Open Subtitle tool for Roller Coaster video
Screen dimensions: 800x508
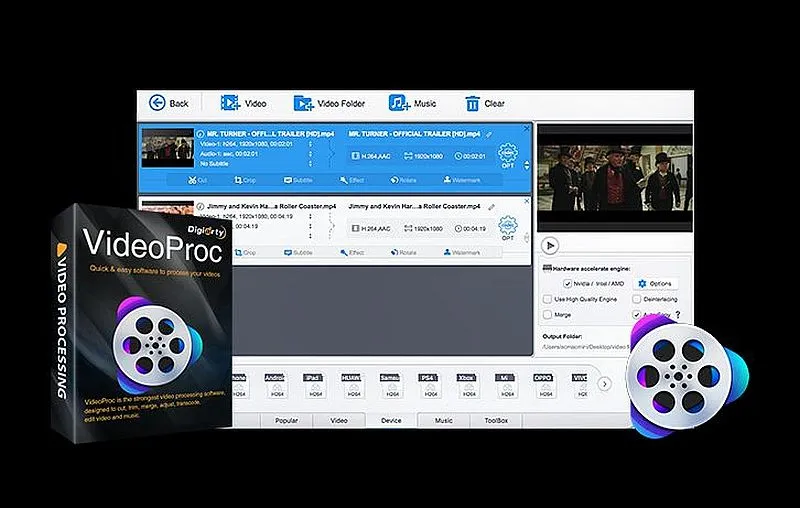click(298, 252)
